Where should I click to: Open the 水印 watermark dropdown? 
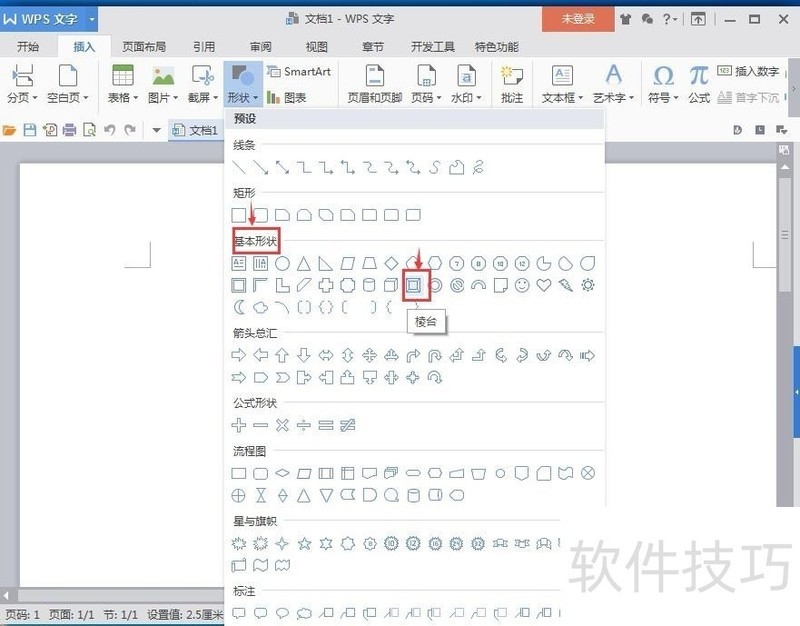(x=466, y=83)
